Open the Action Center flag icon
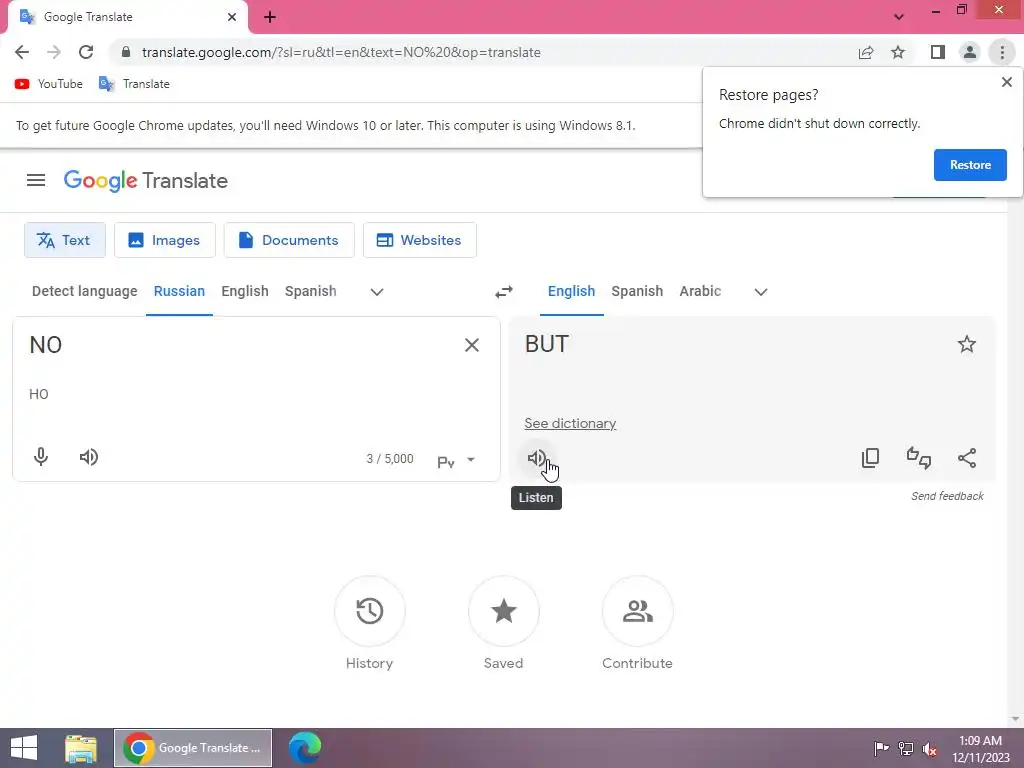Screen dimensions: 1024x768 pyautogui.click(x=881, y=749)
